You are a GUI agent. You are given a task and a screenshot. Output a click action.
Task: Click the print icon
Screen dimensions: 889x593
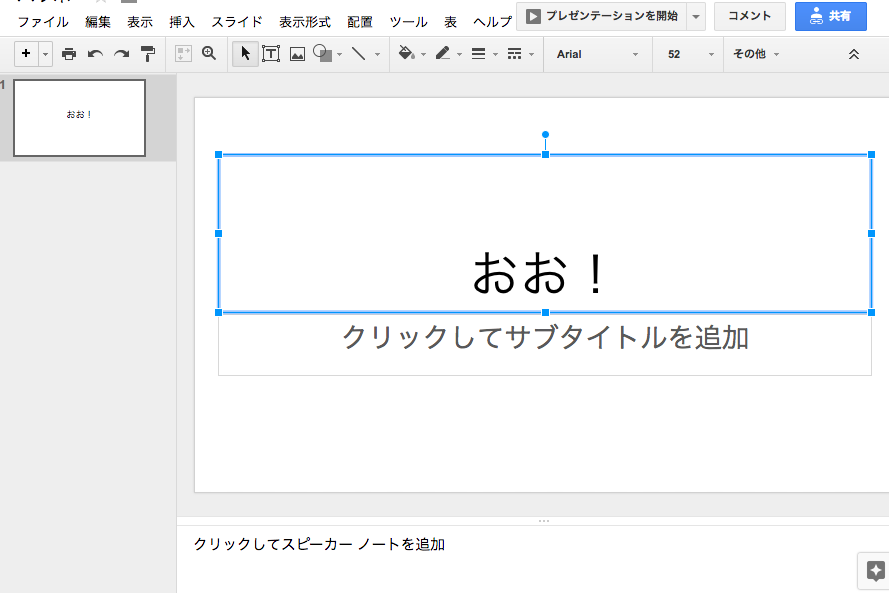point(69,54)
